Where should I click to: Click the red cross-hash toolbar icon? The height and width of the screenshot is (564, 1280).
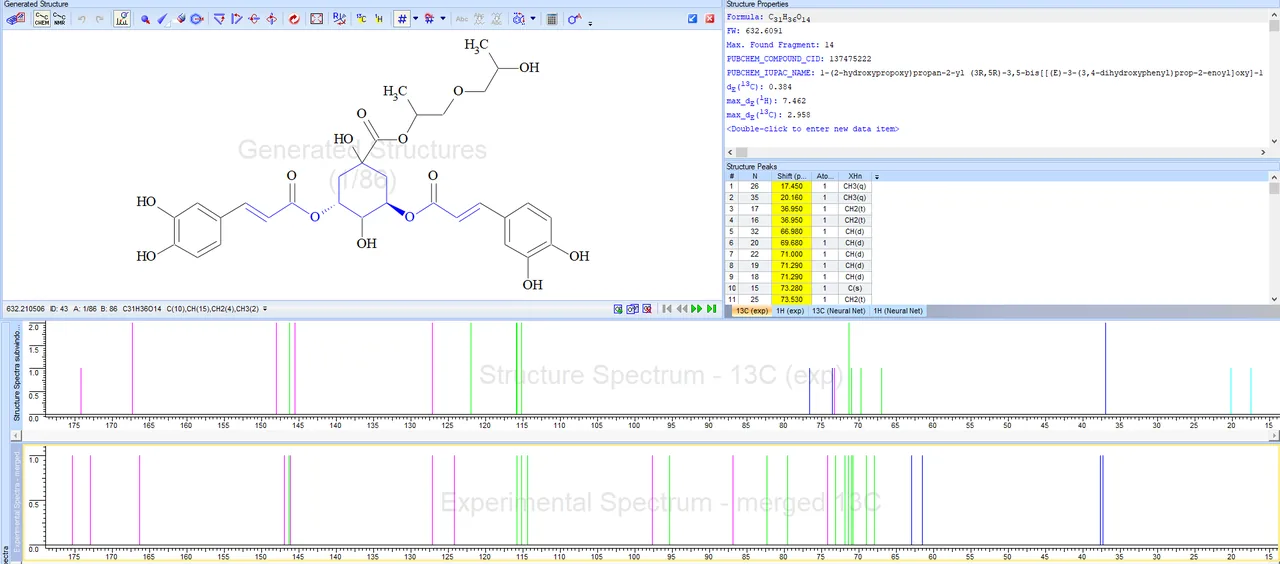click(429, 19)
